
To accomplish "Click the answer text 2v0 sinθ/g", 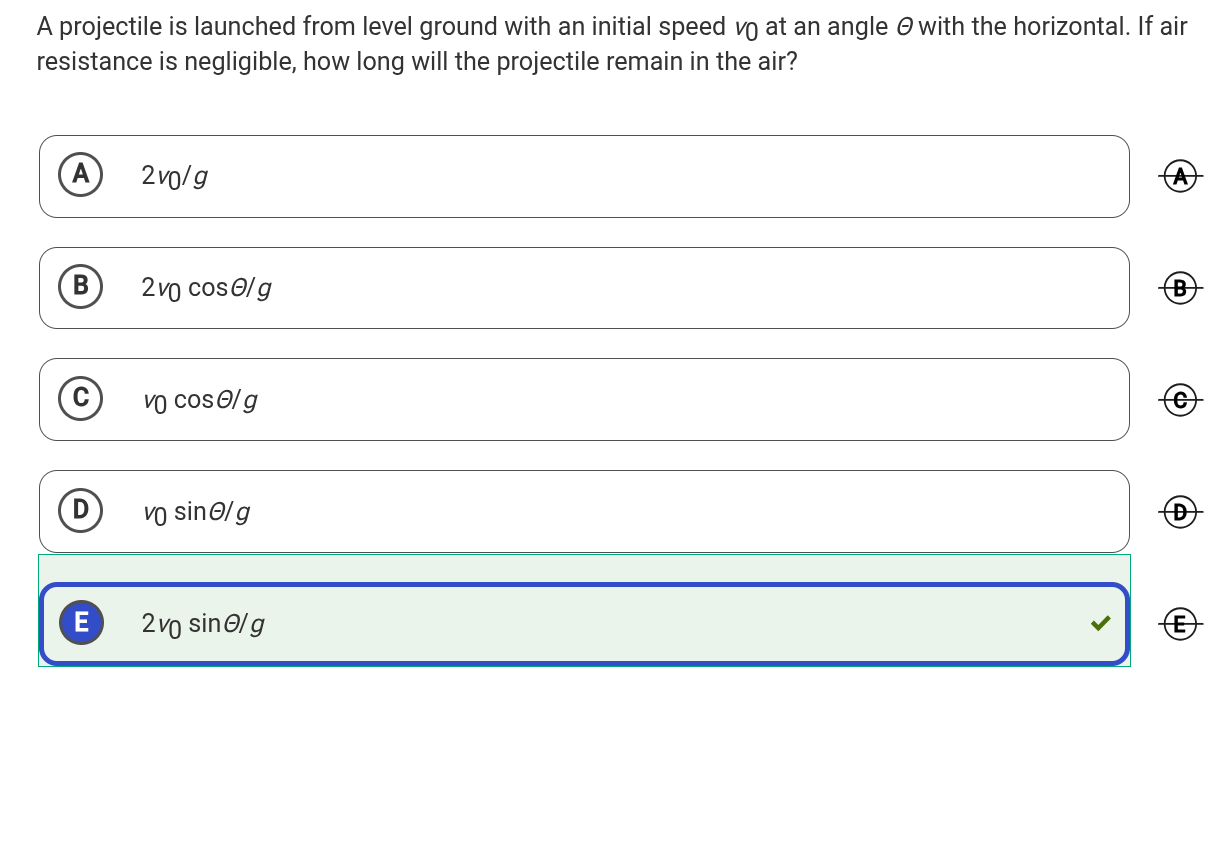I will pos(203,625).
